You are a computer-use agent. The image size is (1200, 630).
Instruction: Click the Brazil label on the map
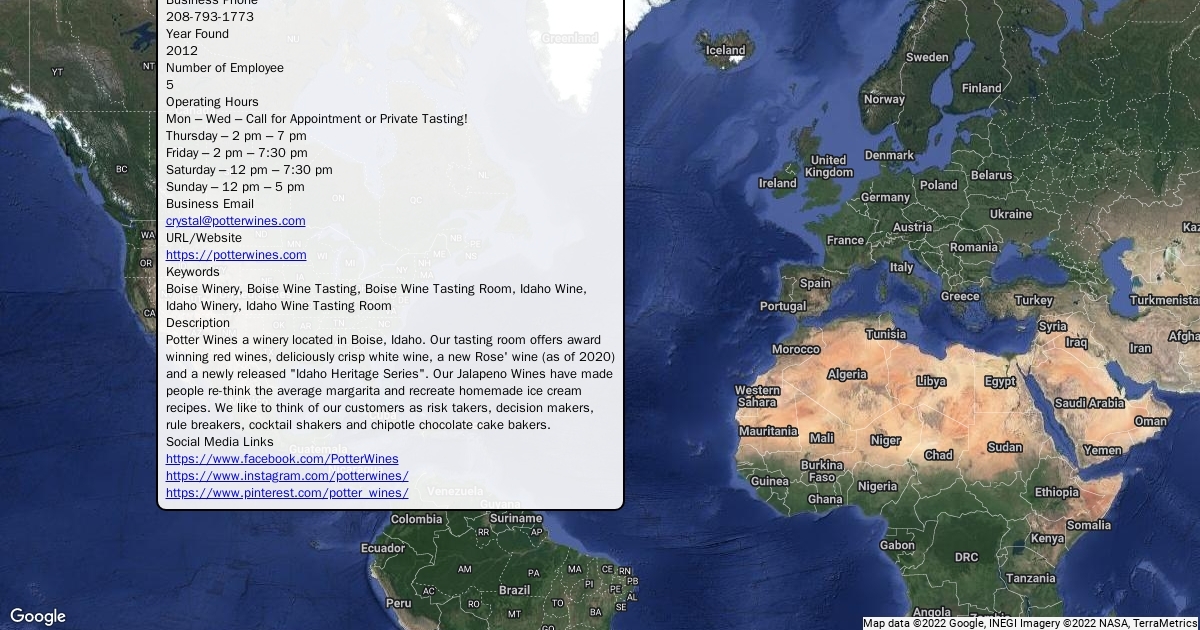(514, 590)
